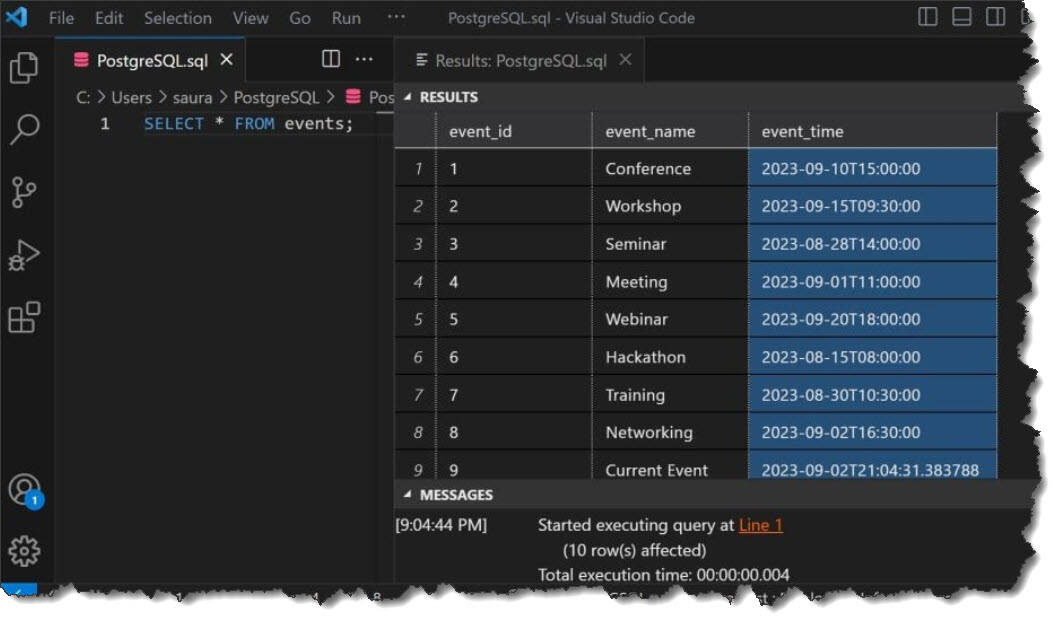Select row number 4 header
This screenshot has width=1063, height=627.
416,281
